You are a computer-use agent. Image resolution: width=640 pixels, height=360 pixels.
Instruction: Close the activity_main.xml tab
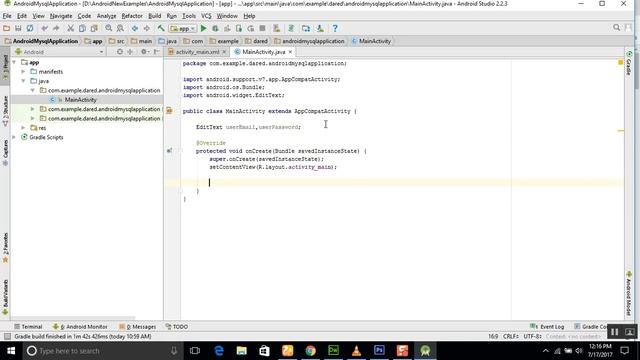pyautogui.click(x=224, y=52)
